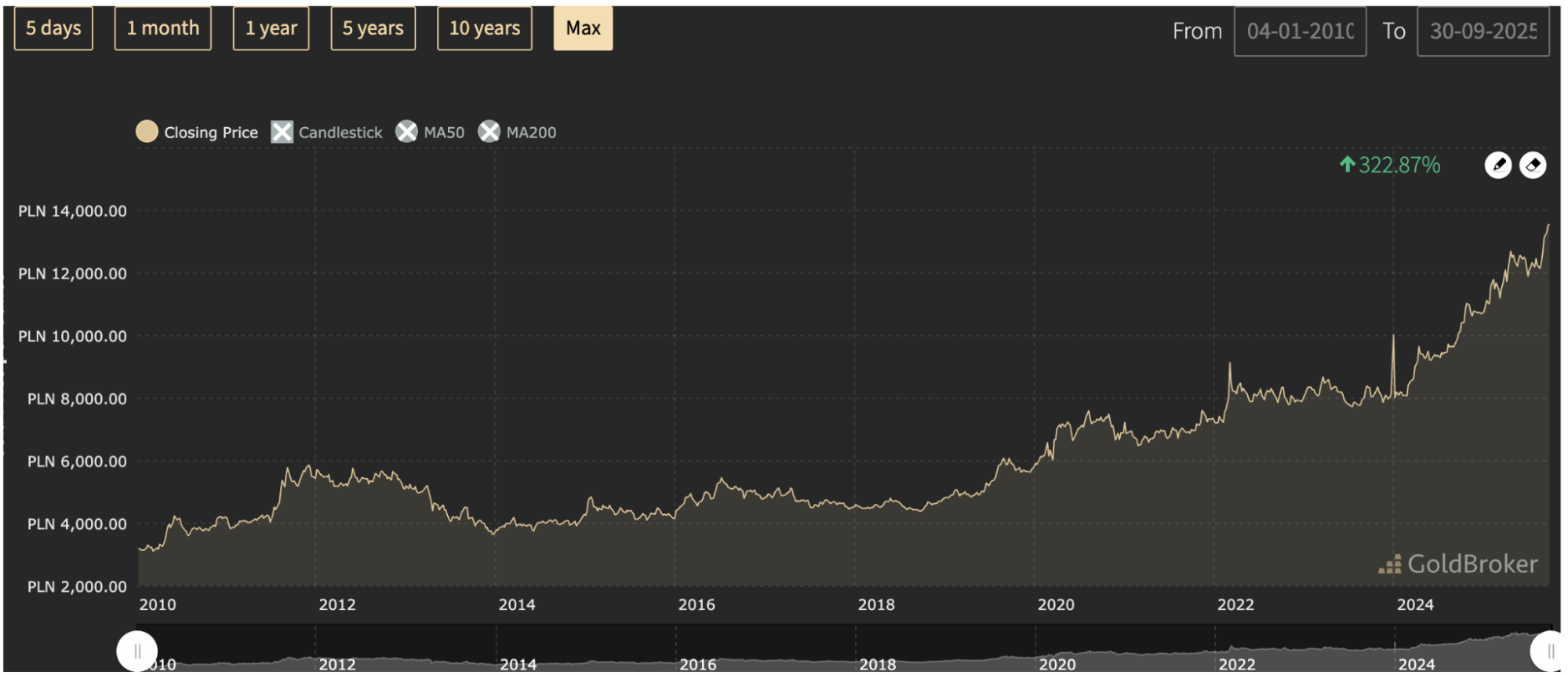Click the right range slider handle
The height and width of the screenshot is (675, 1568).
[x=1549, y=651]
